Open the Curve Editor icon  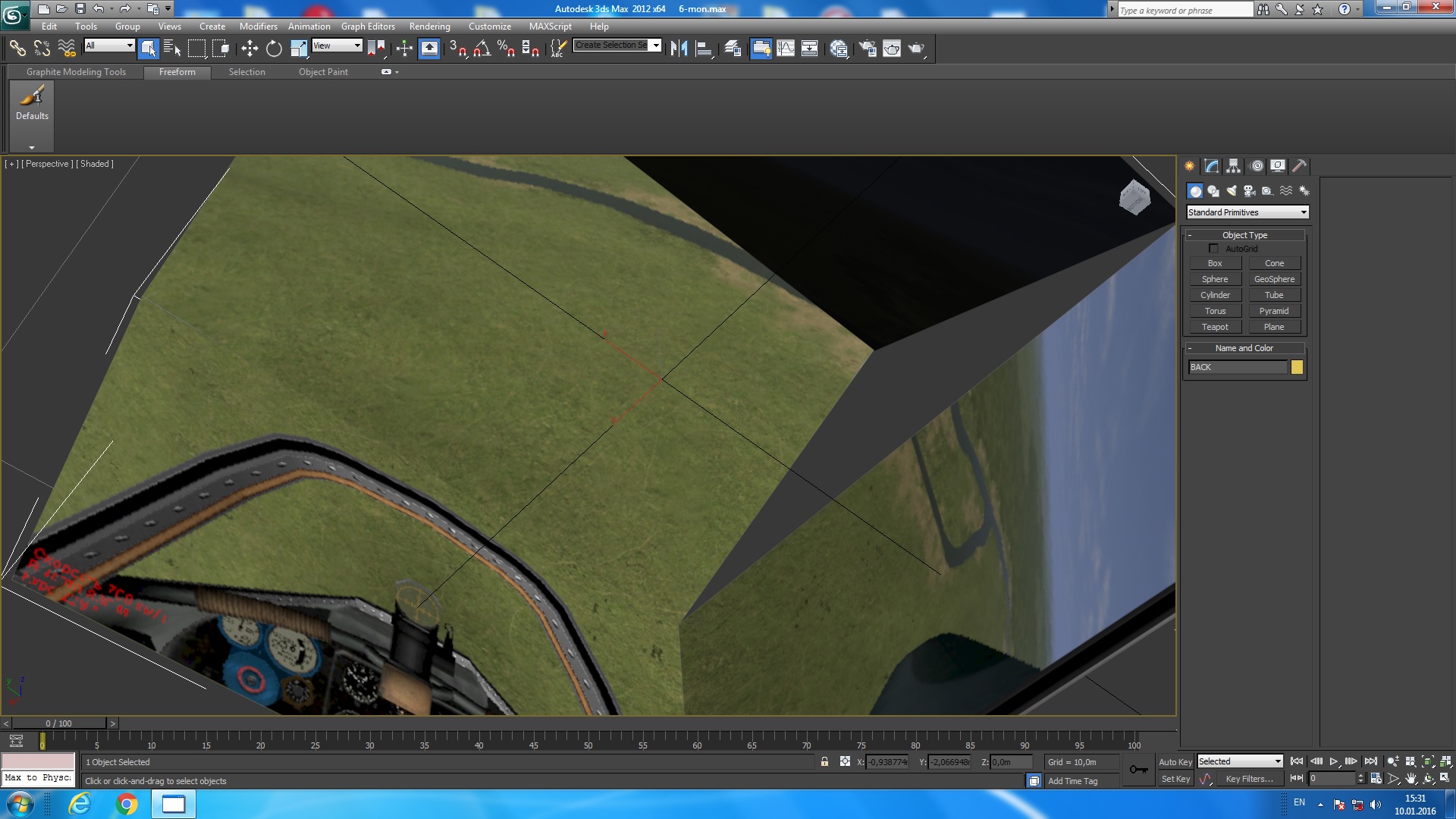click(786, 49)
